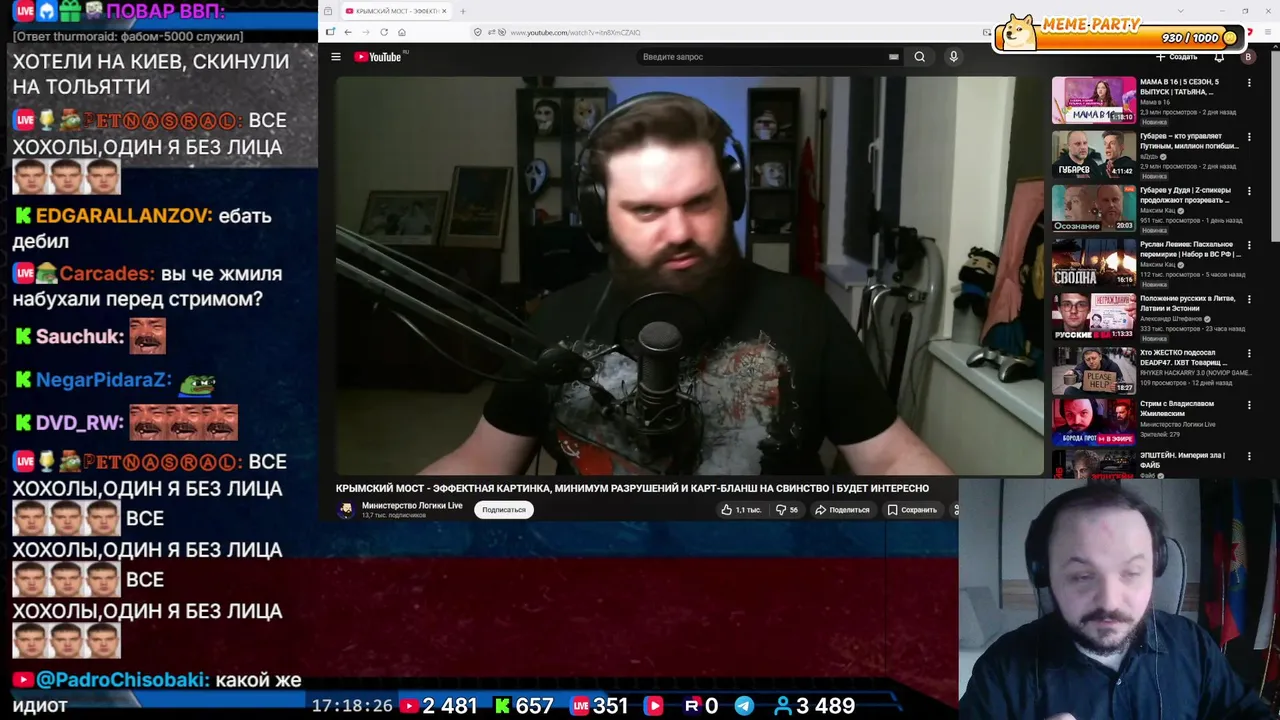Click the Сохранить save button

[912, 510]
